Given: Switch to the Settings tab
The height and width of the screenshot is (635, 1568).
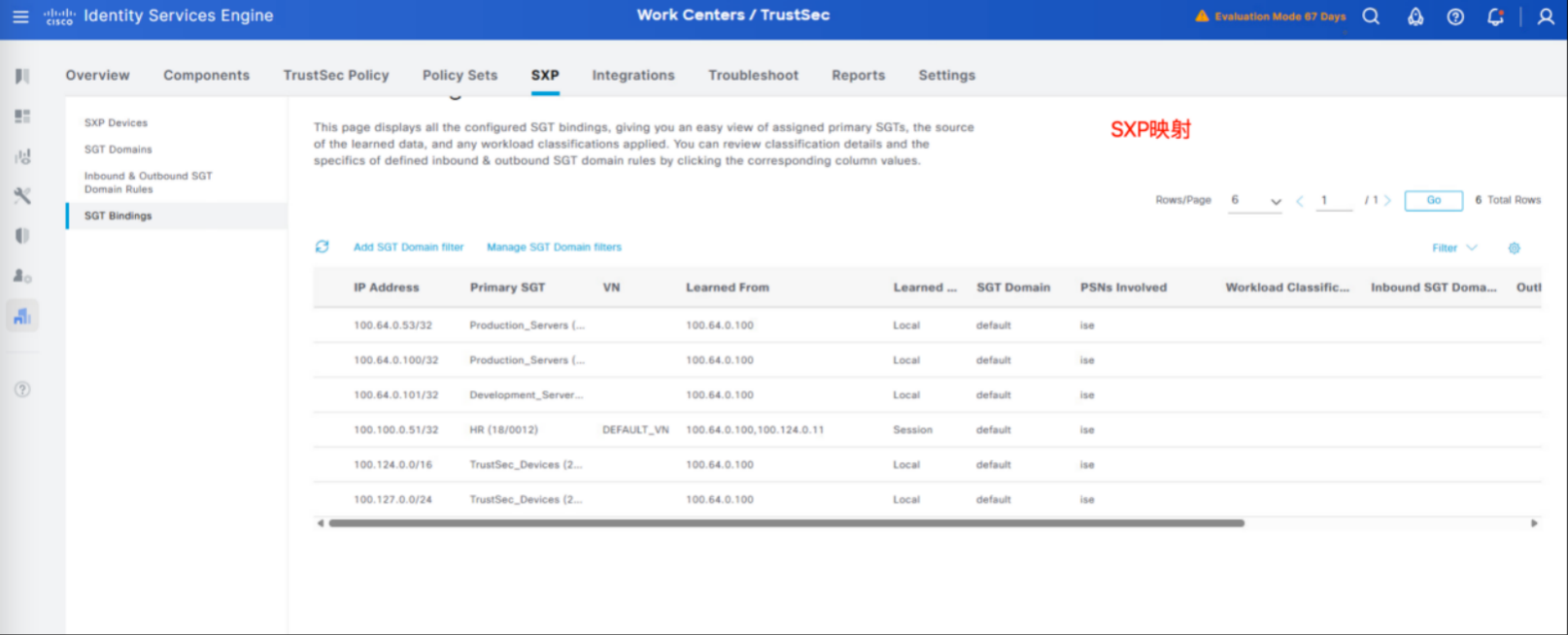Looking at the screenshot, I should click(x=947, y=75).
